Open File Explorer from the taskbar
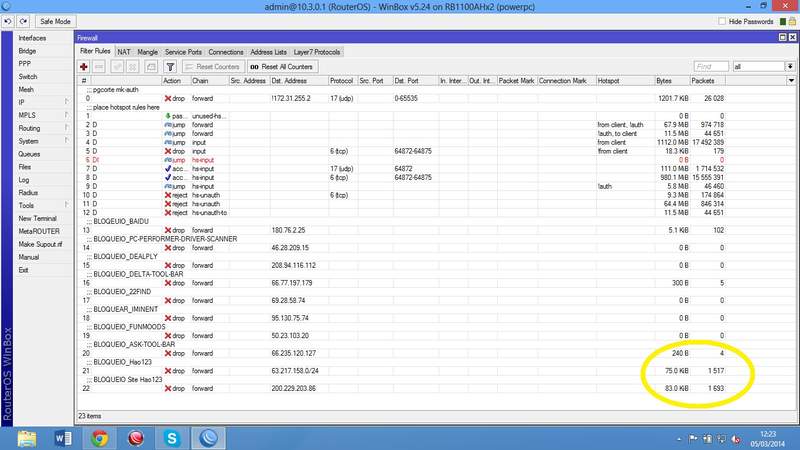The width and height of the screenshot is (800, 450). 27,438
